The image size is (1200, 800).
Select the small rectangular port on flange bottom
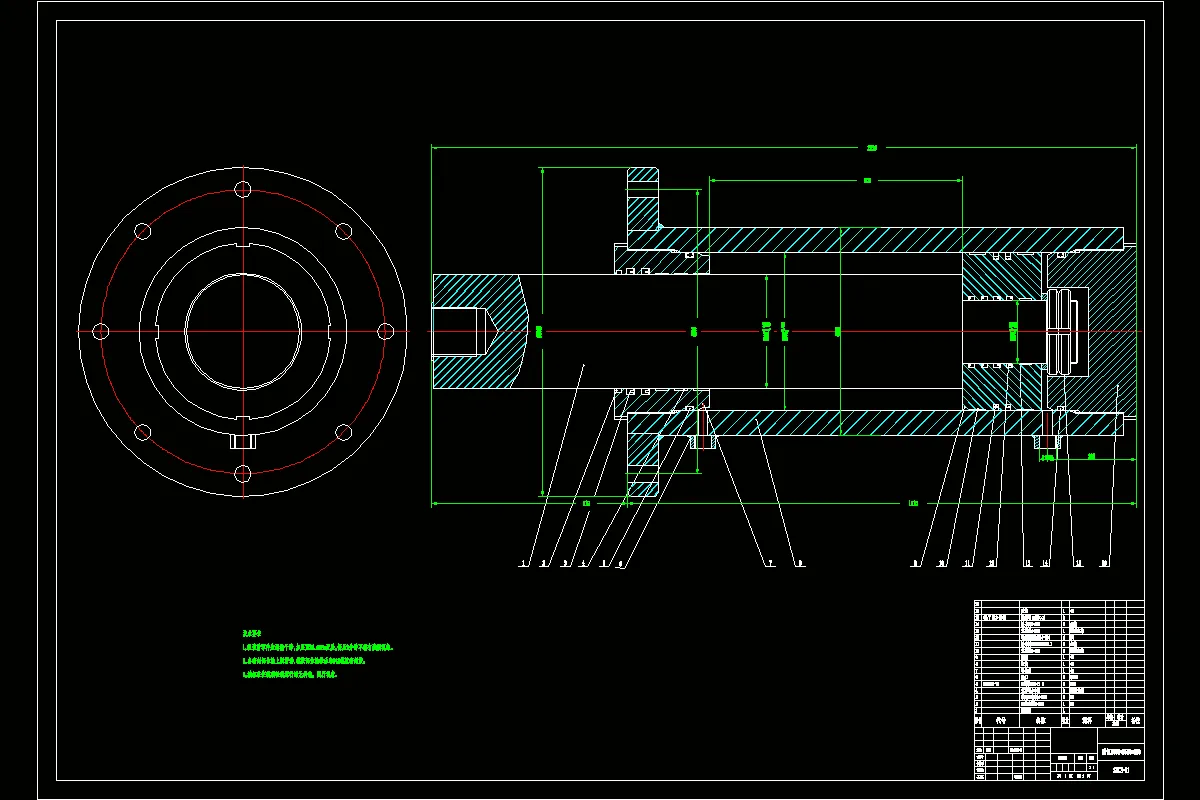(x=242, y=441)
